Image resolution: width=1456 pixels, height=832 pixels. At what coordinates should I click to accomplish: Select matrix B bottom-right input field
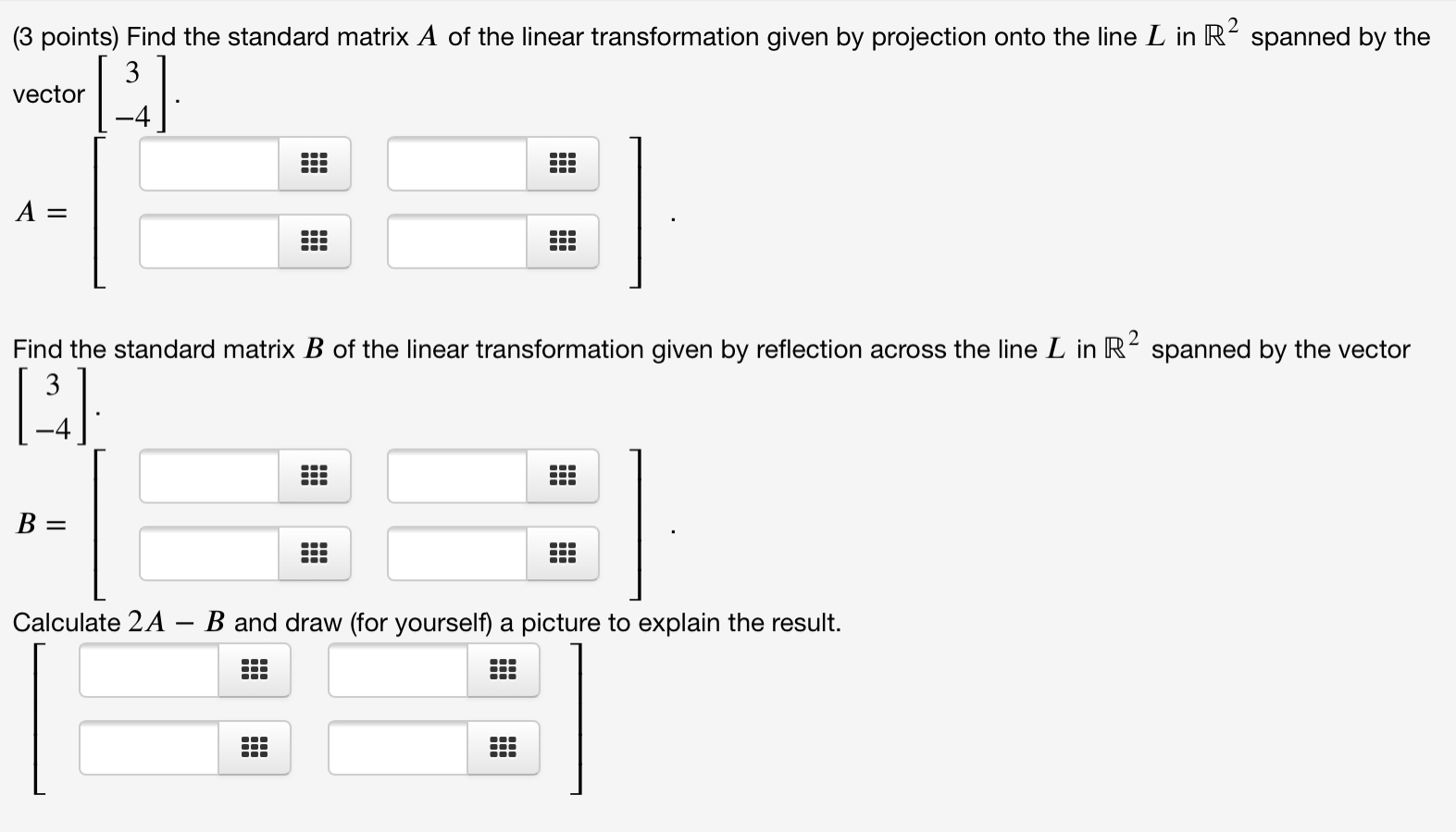click(x=458, y=553)
